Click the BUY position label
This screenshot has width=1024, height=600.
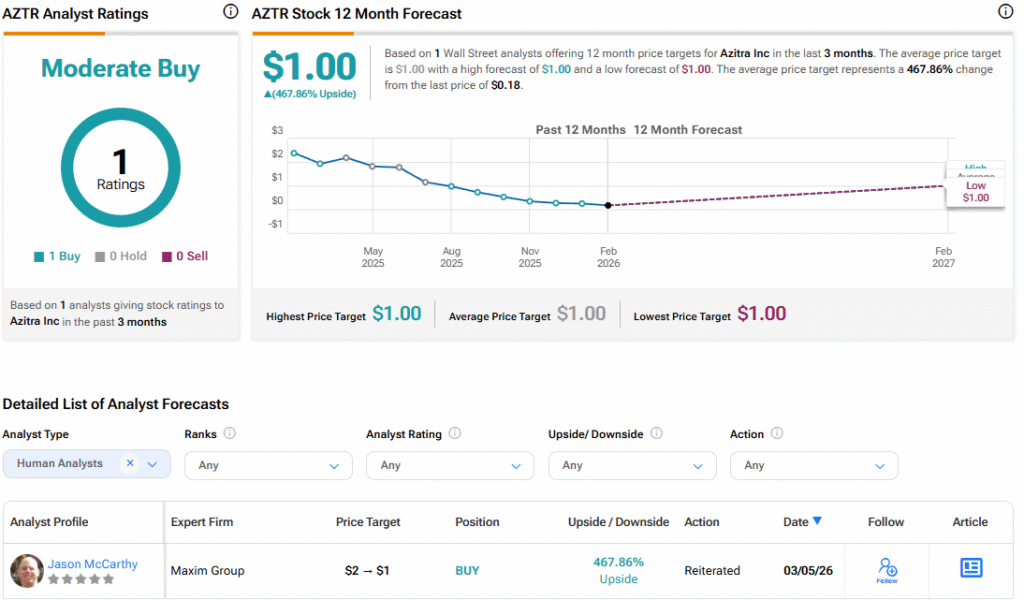tap(467, 571)
